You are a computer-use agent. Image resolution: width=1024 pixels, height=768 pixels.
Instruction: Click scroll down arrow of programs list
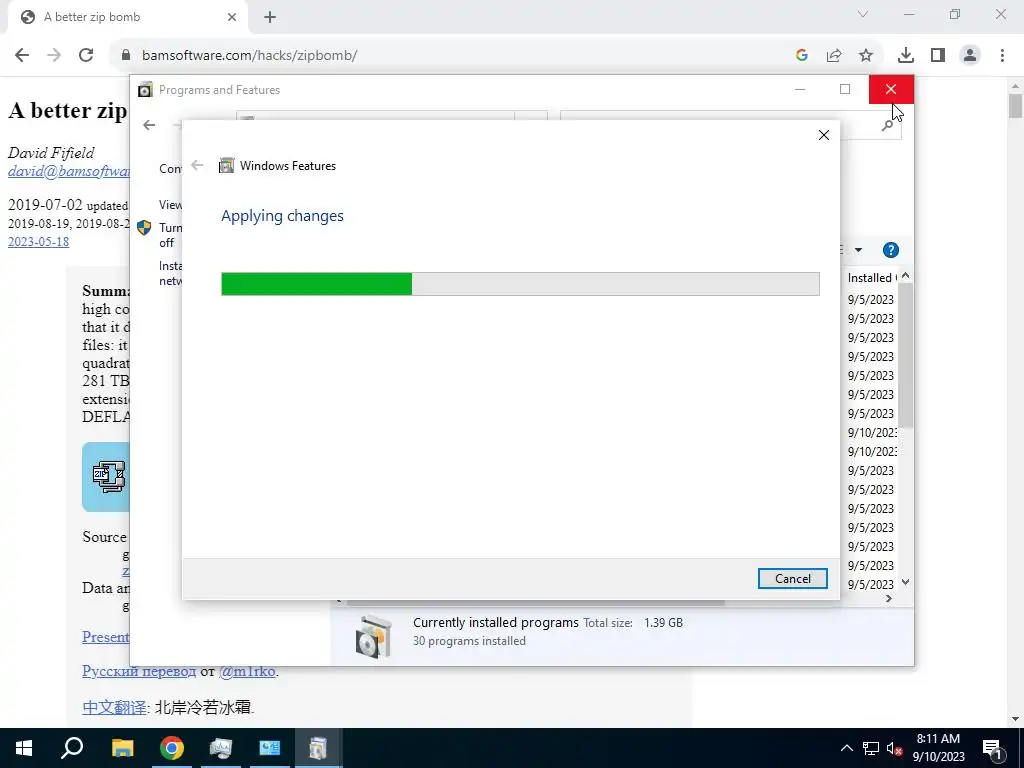click(x=905, y=582)
